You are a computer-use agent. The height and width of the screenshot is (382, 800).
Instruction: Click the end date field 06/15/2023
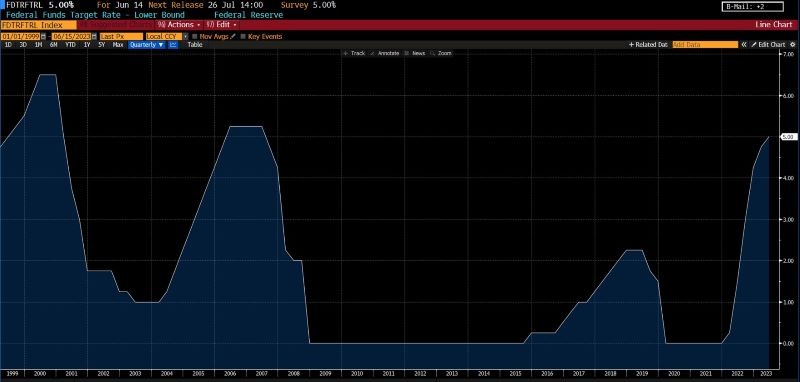click(71, 37)
